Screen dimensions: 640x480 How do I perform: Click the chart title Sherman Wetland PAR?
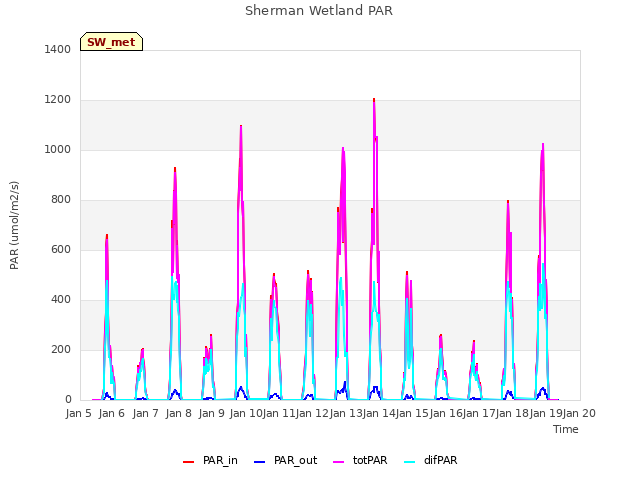[319, 10]
